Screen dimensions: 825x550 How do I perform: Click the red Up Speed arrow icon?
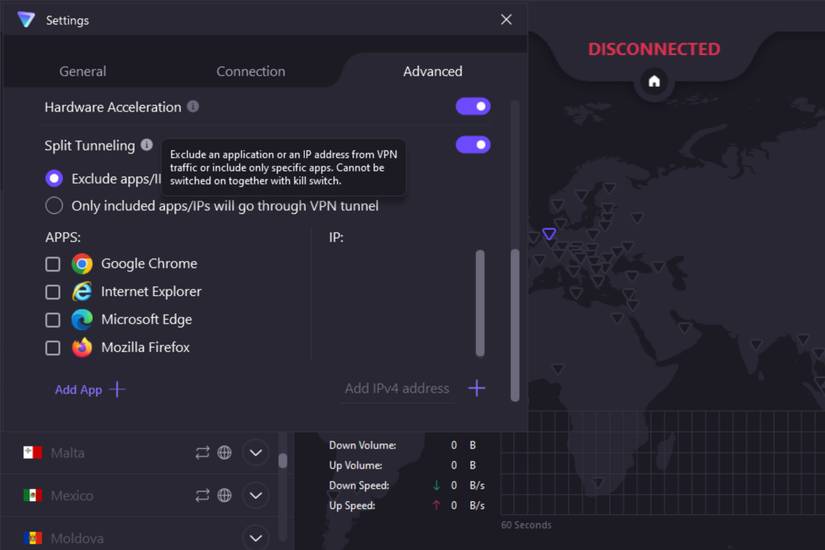point(436,505)
